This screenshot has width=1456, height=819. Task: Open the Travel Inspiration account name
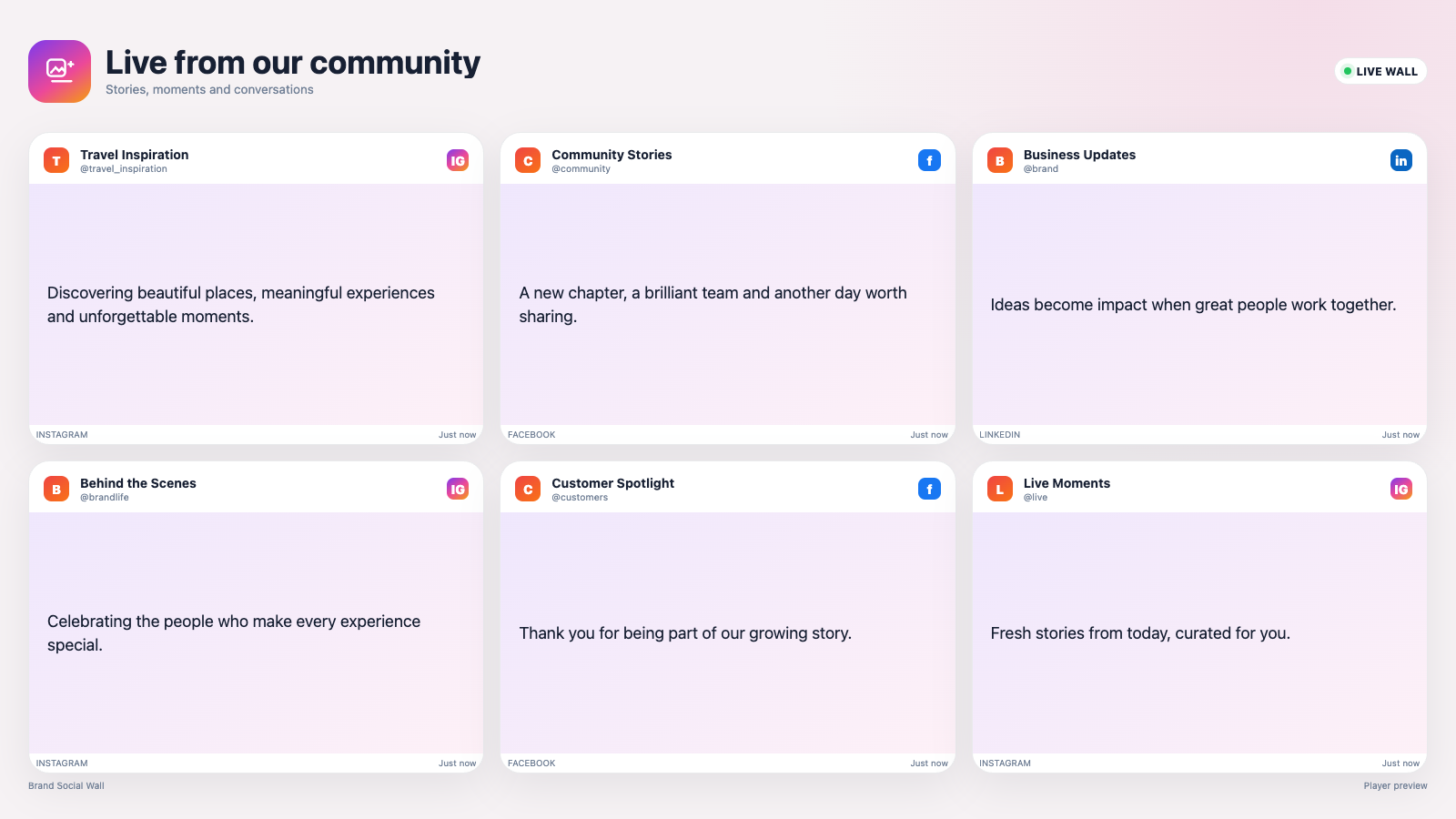pyautogui.click(x=135, y=155)
